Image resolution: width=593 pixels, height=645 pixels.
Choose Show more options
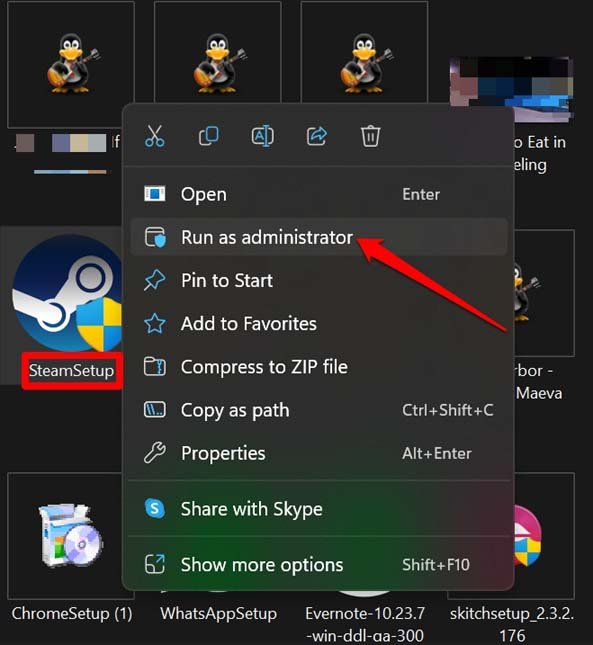(x=319, y=564)
